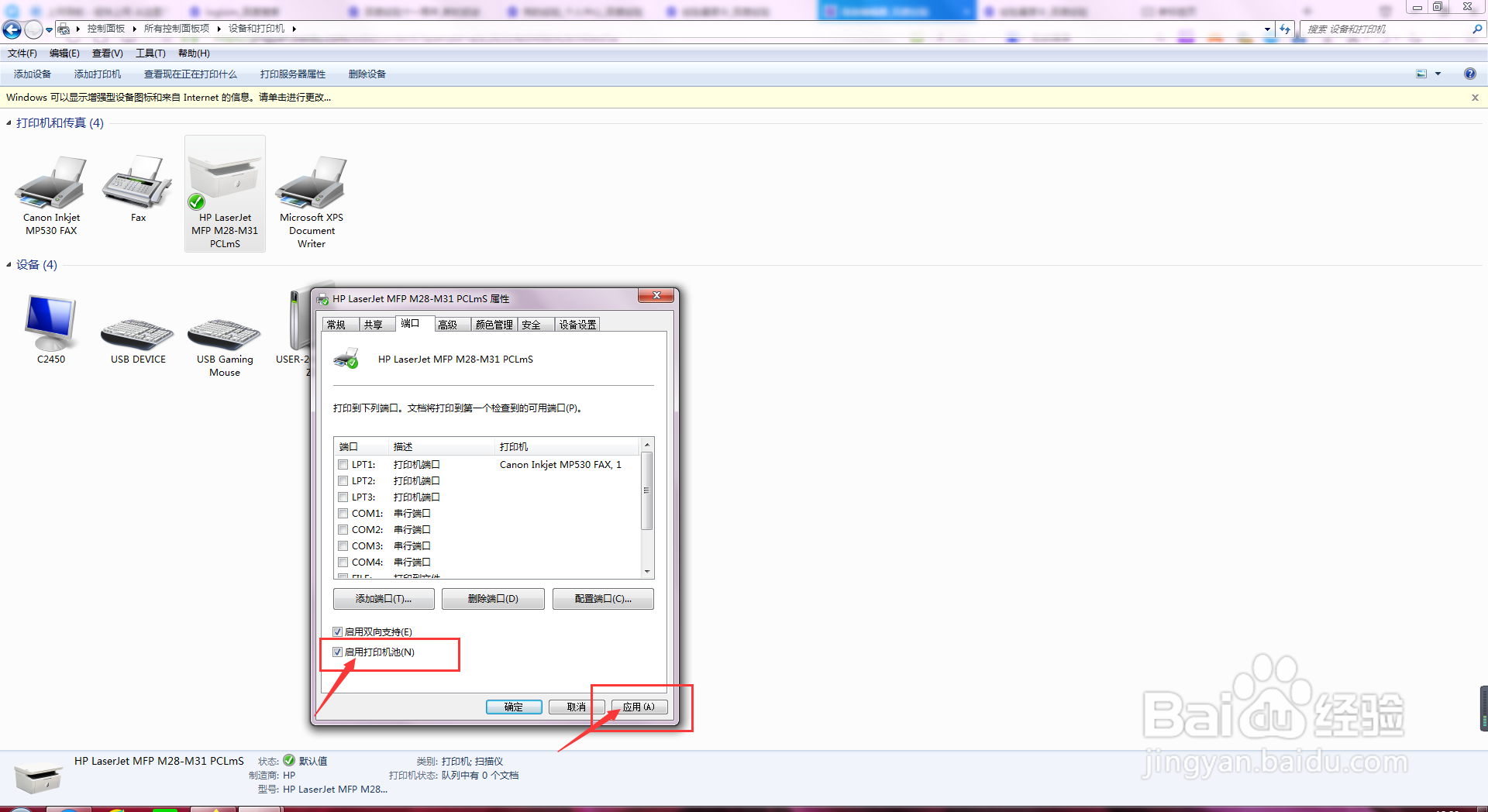Select the C2450 monitor icon

click(51, 323)
